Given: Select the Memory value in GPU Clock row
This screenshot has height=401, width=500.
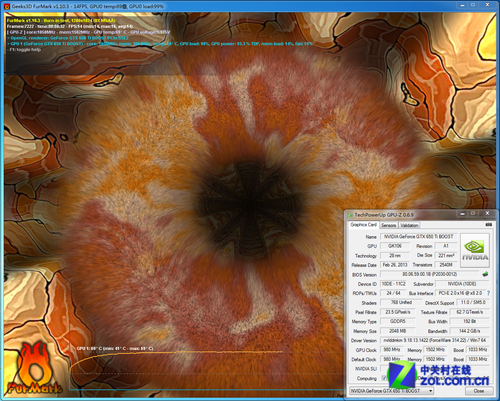Looking at the screenshot, I should coord(435,350).
